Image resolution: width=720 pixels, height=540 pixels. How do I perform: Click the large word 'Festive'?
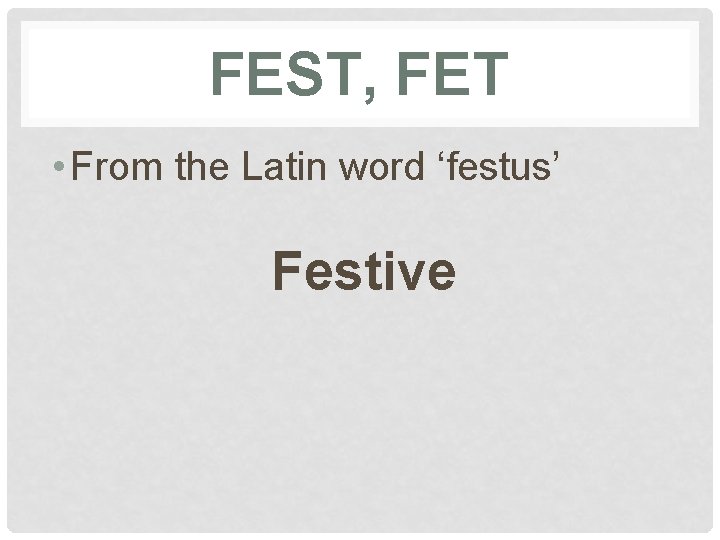(363, 270)
